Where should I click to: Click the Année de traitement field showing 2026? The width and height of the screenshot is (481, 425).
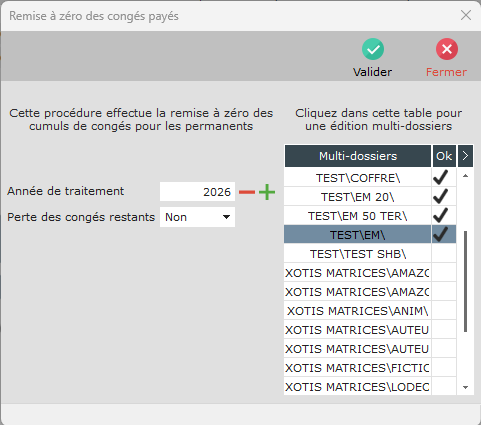point(197,192)
